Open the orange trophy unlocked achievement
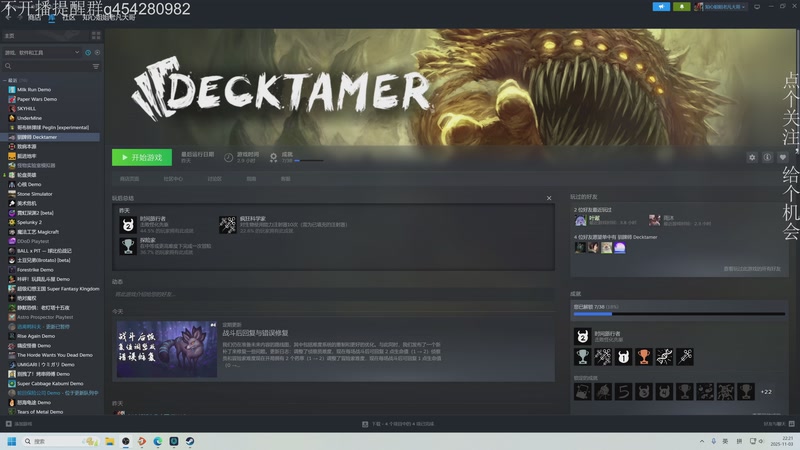The width and height of the screenshot is (800, 450). coord(644,357)
